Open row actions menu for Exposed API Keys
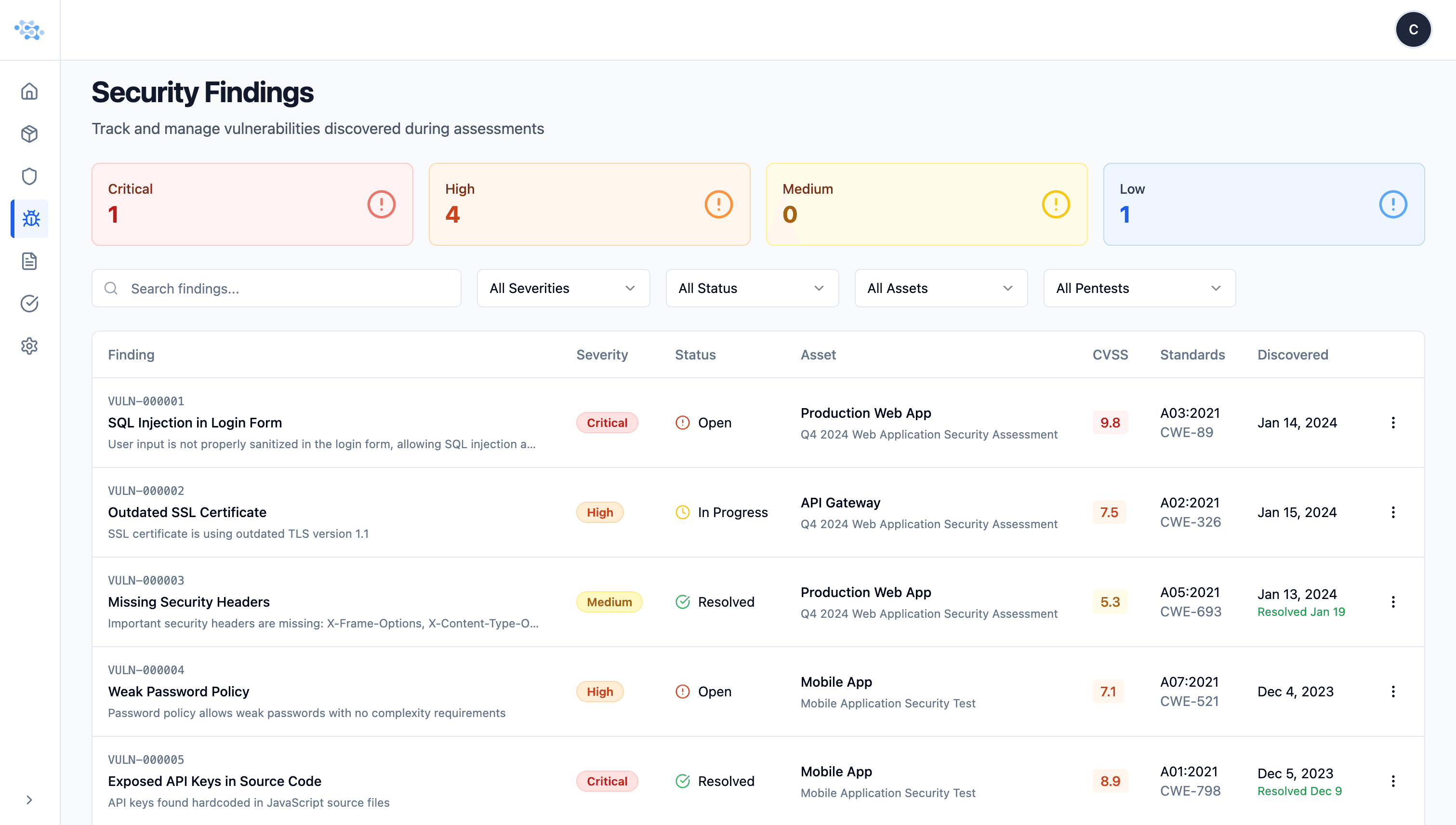The width and height of the screenshot is (1456, 825). pyautogui.click(x=1392, y=781)
